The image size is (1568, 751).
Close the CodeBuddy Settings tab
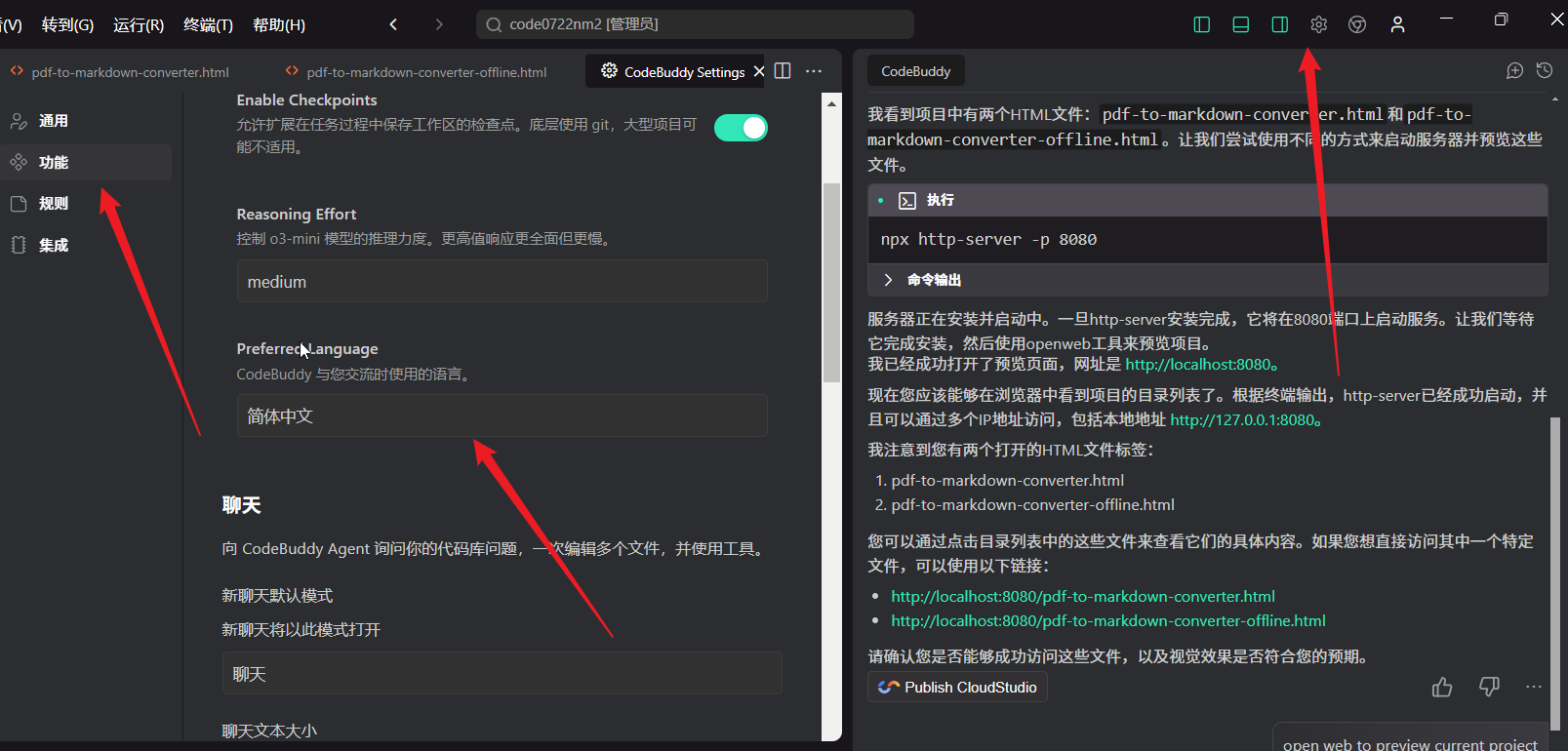tap(759, 71)
